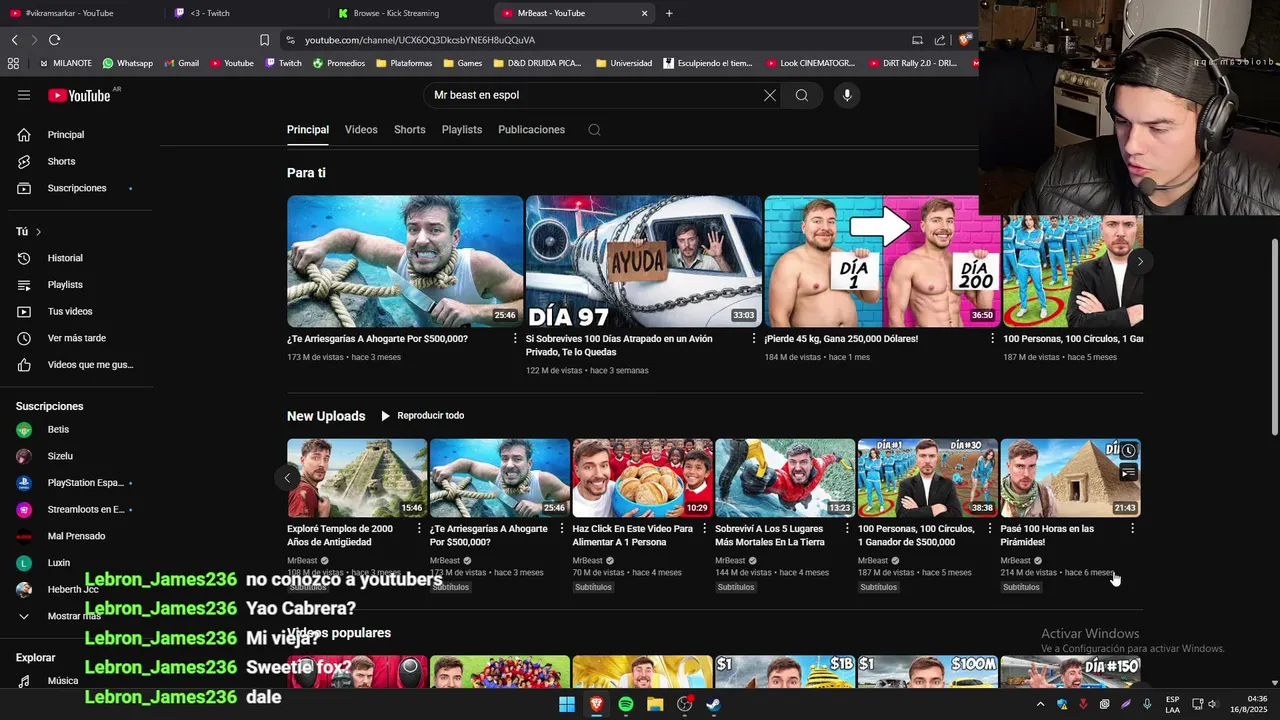Click the magnifier search button
The width and height of the screenshot is (1280, 720).
[x=802, y=95]
